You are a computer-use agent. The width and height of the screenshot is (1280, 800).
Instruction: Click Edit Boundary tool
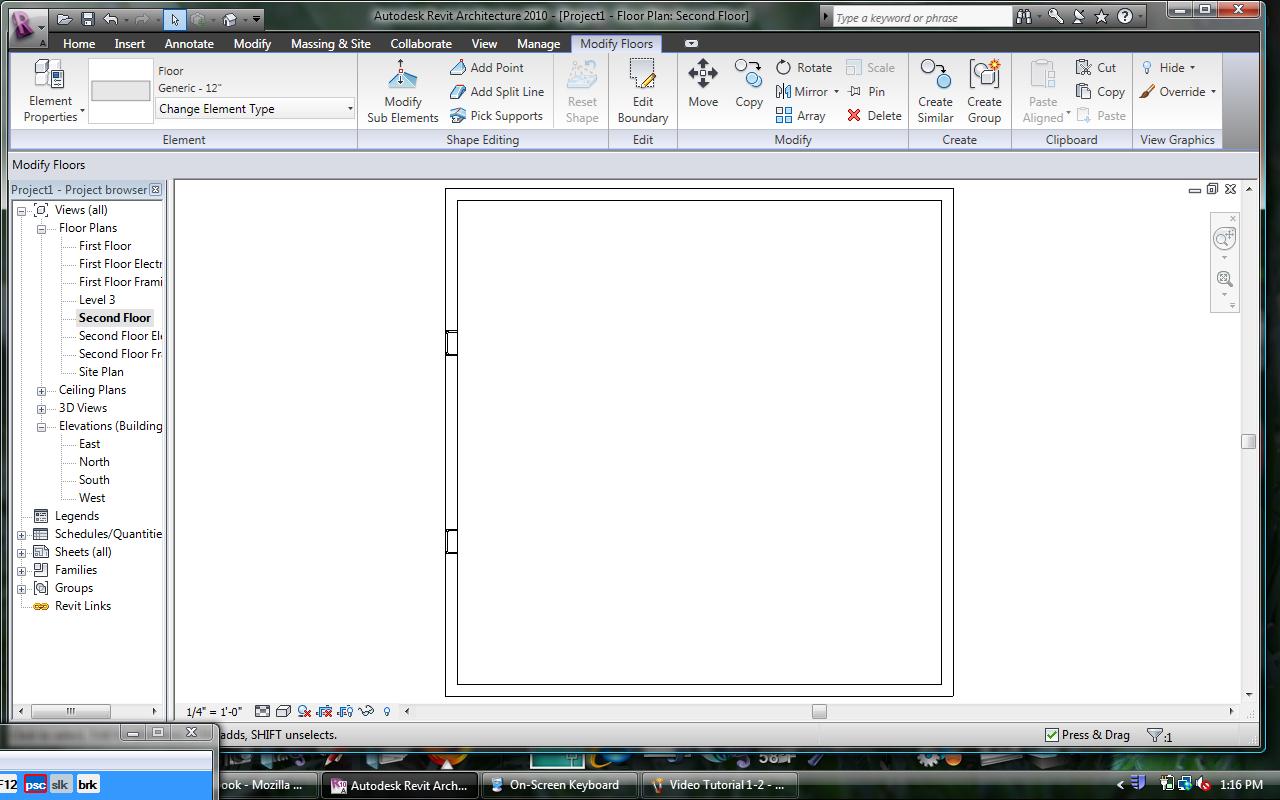tap(643, 91)
